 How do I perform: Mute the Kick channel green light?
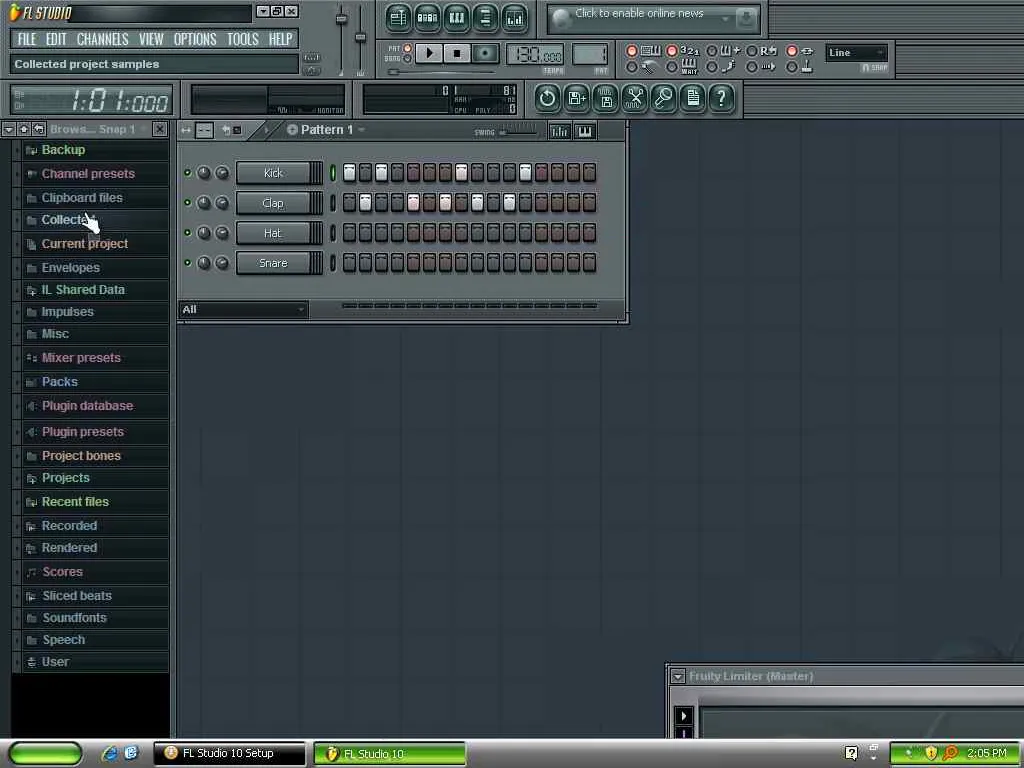(x=187, y=172)
